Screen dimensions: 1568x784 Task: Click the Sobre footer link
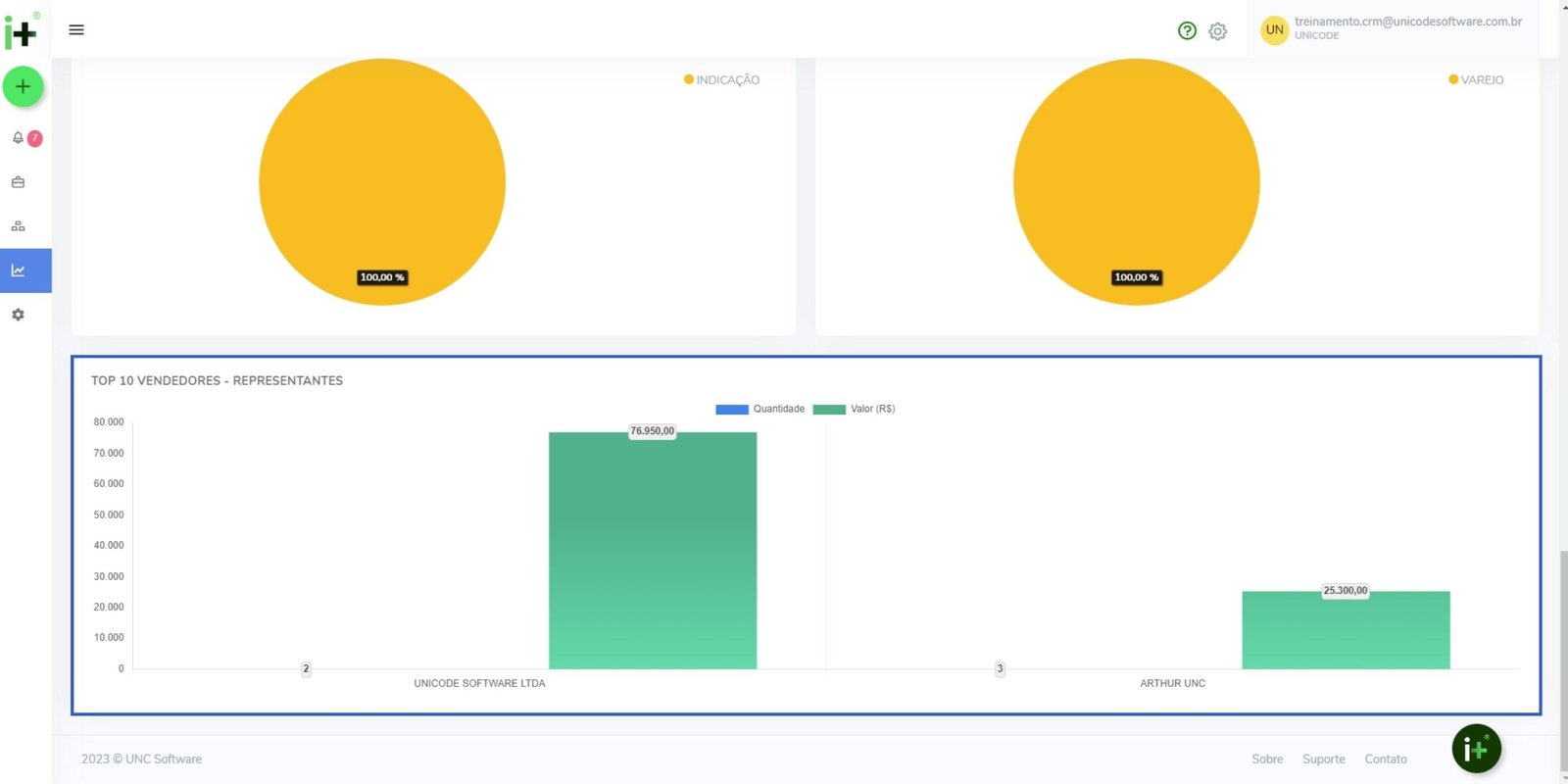(x=1267, y=759)
